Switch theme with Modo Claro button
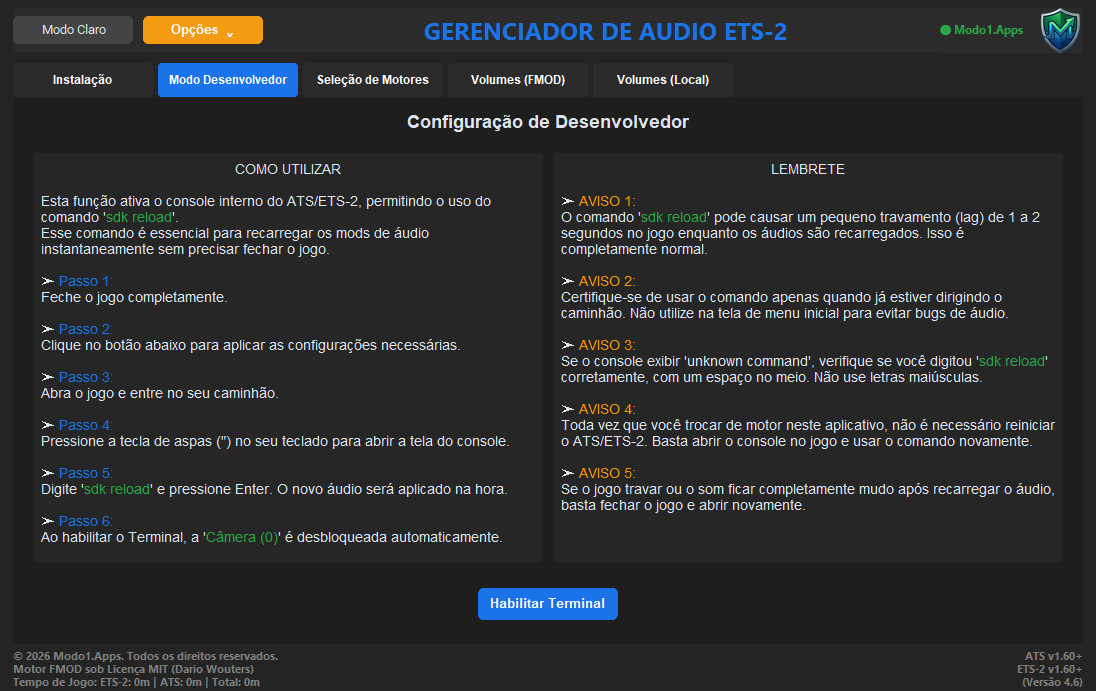 tap(73, 30)
